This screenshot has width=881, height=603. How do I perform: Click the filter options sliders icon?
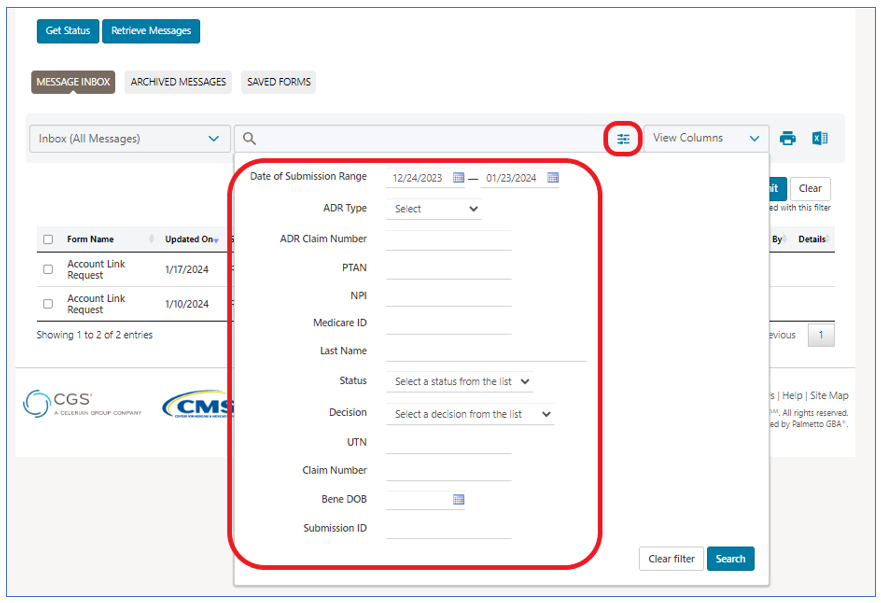[x=623, y=139]
